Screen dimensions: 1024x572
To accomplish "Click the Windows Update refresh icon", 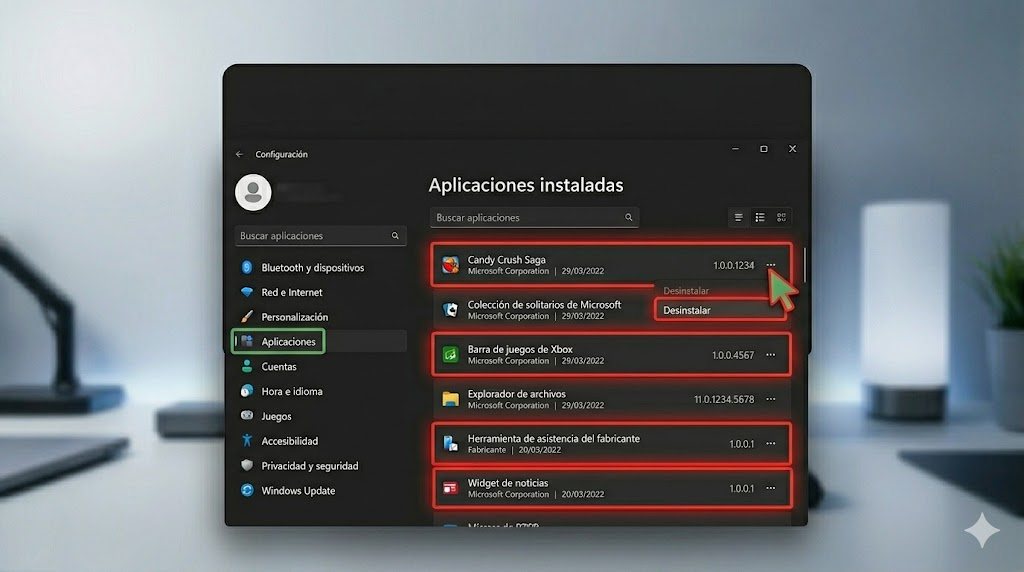I will 247,490.
